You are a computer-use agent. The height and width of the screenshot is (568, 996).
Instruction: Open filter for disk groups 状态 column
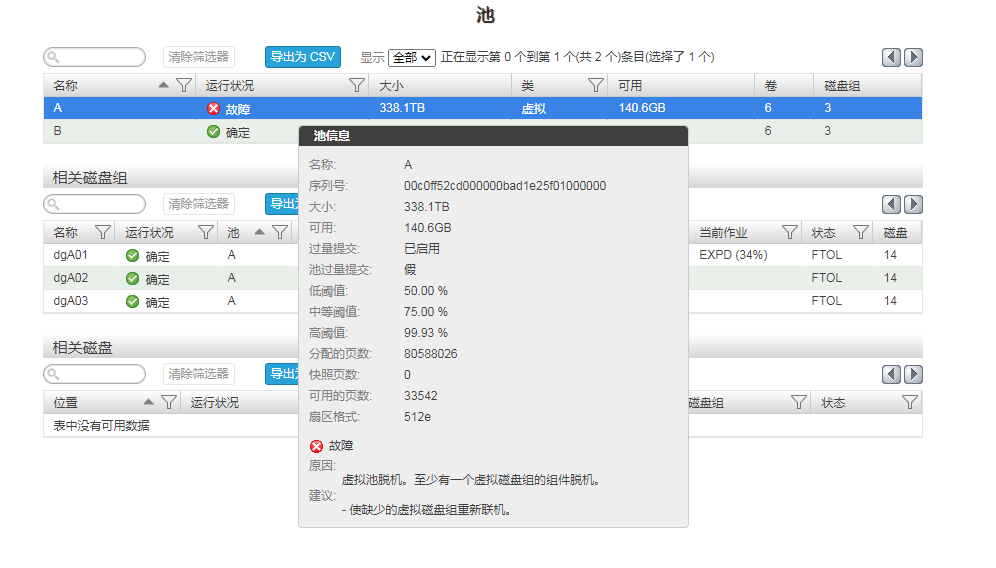click(860, 232)
